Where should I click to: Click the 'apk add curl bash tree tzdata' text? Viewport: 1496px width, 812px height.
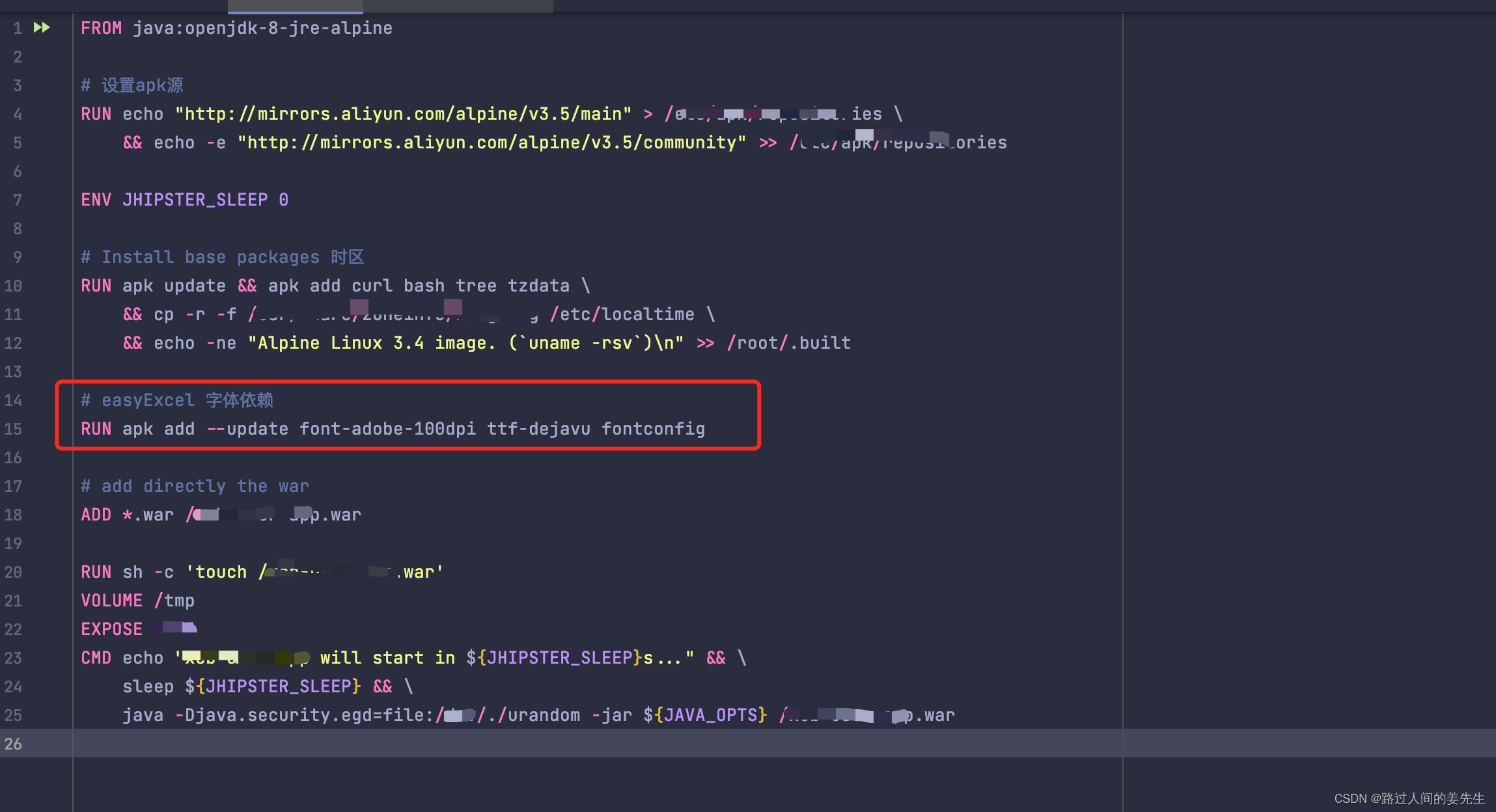click(x=419, y=286)
